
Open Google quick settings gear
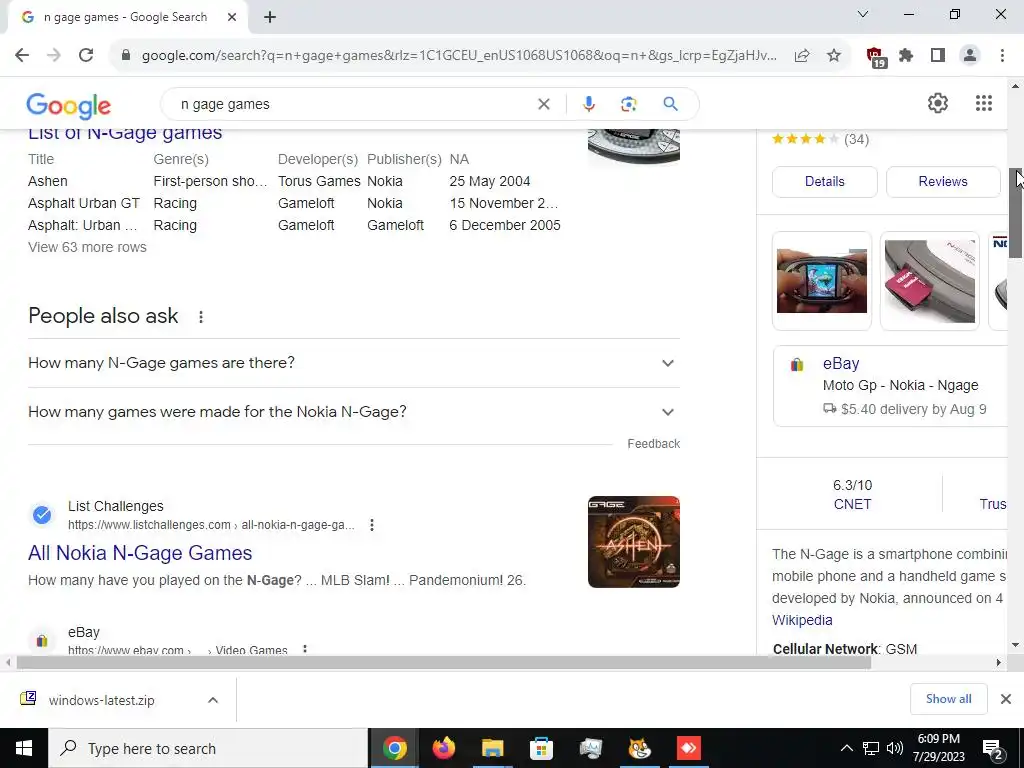click(938, 103)
